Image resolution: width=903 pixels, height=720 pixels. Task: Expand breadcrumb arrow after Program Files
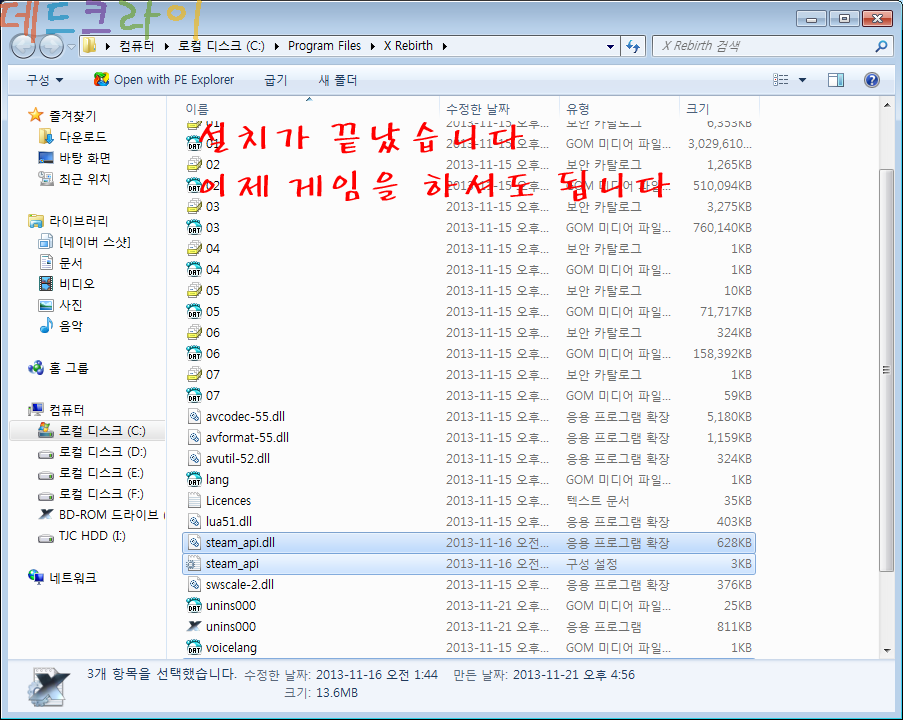(373, 46)
